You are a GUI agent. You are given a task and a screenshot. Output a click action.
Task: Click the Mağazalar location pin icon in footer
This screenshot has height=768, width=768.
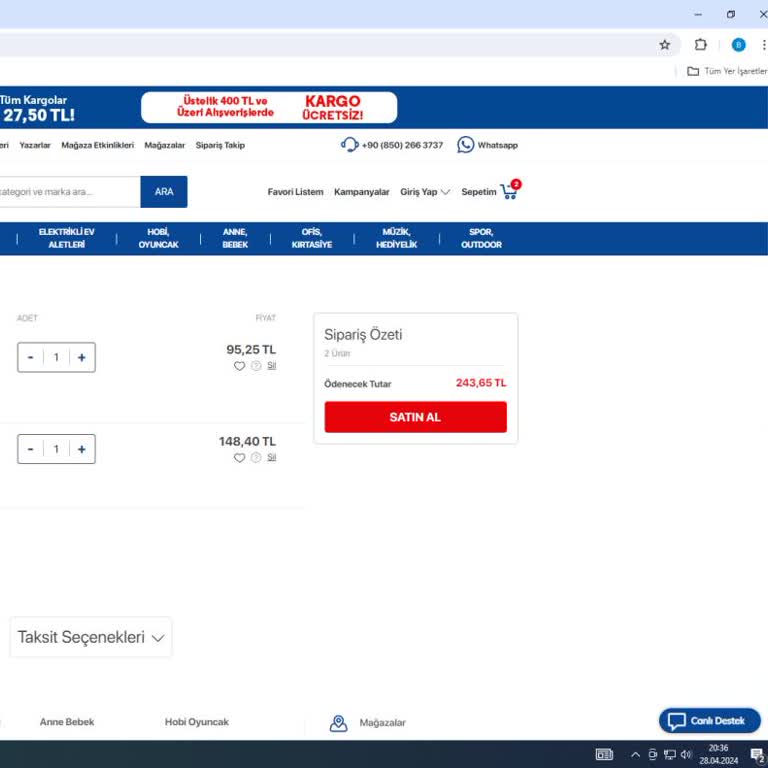pos(338,723)
